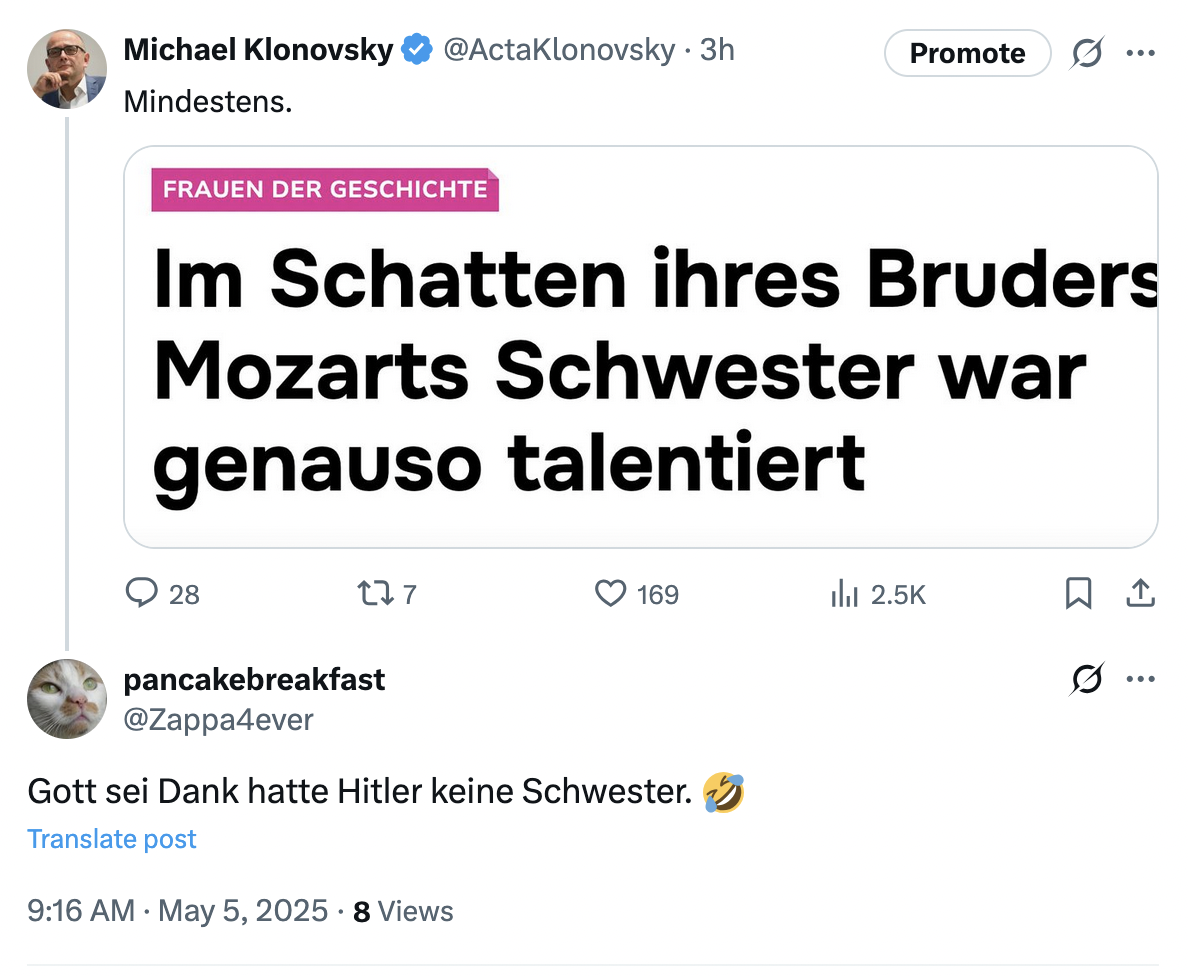1188x976 pixels.
Task: Click Translate post link
Action: (112, 839)
